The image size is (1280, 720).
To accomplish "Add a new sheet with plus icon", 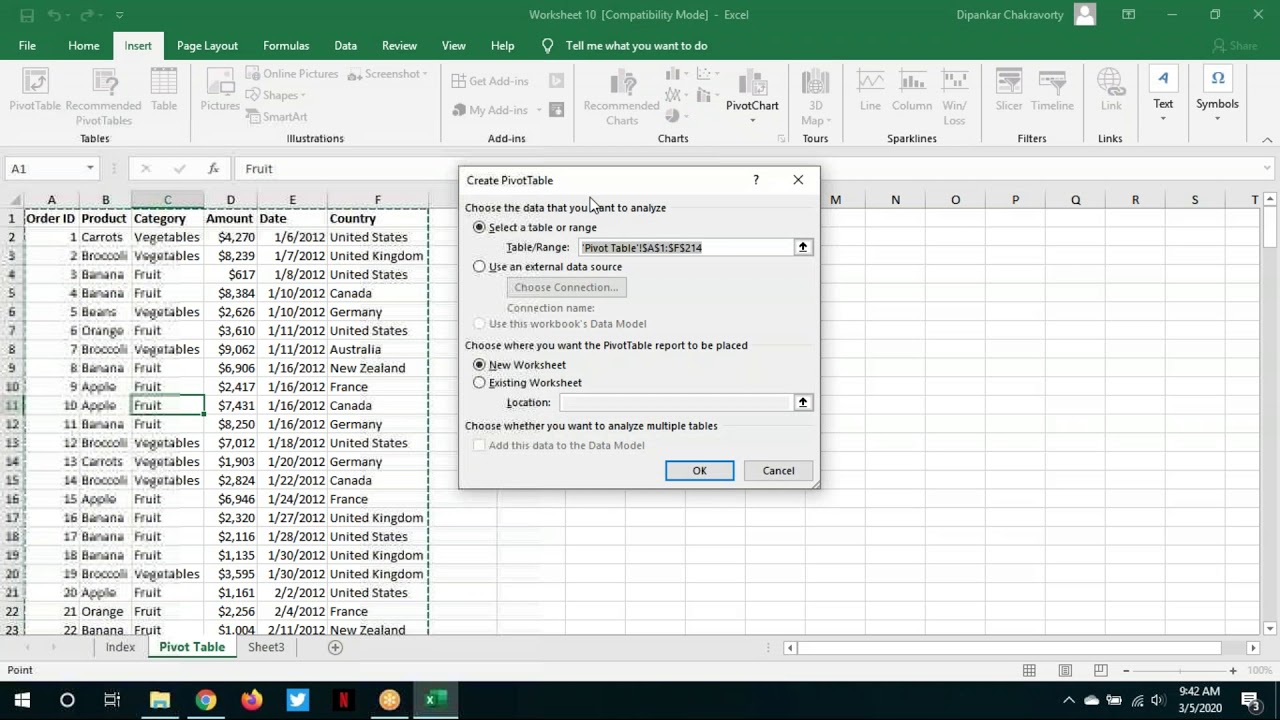I will click(x=336, y=647).
